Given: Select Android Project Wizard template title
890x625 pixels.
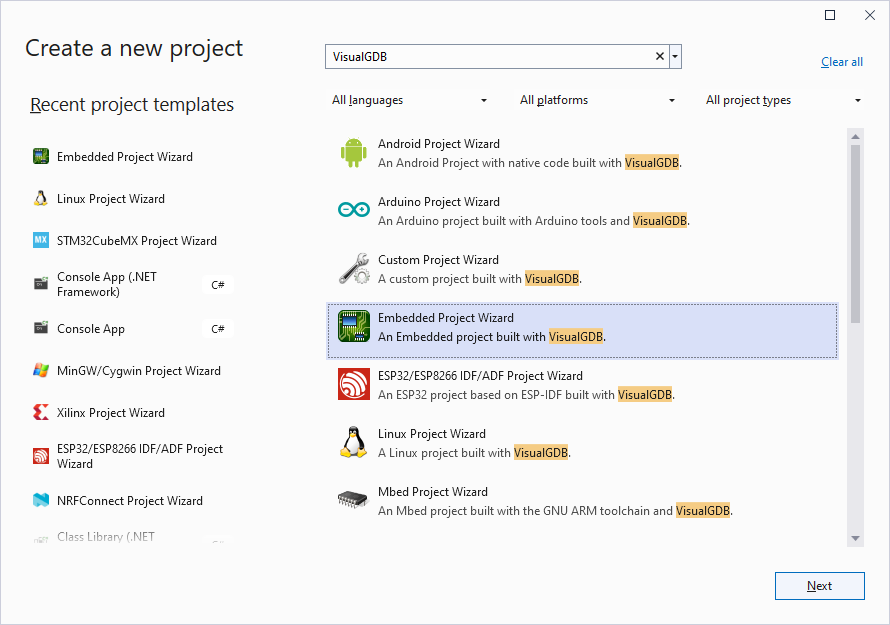Looking at the screenshot, I should point(439,144).
